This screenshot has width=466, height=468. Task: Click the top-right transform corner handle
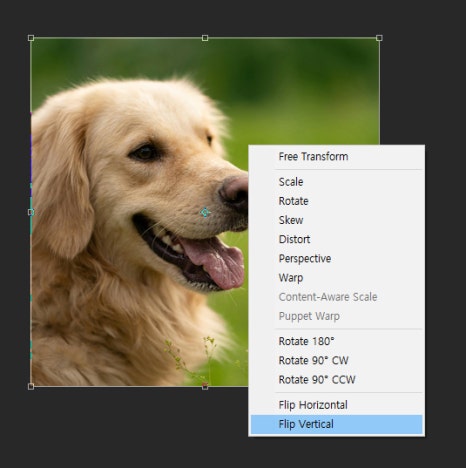coord(379,38)
